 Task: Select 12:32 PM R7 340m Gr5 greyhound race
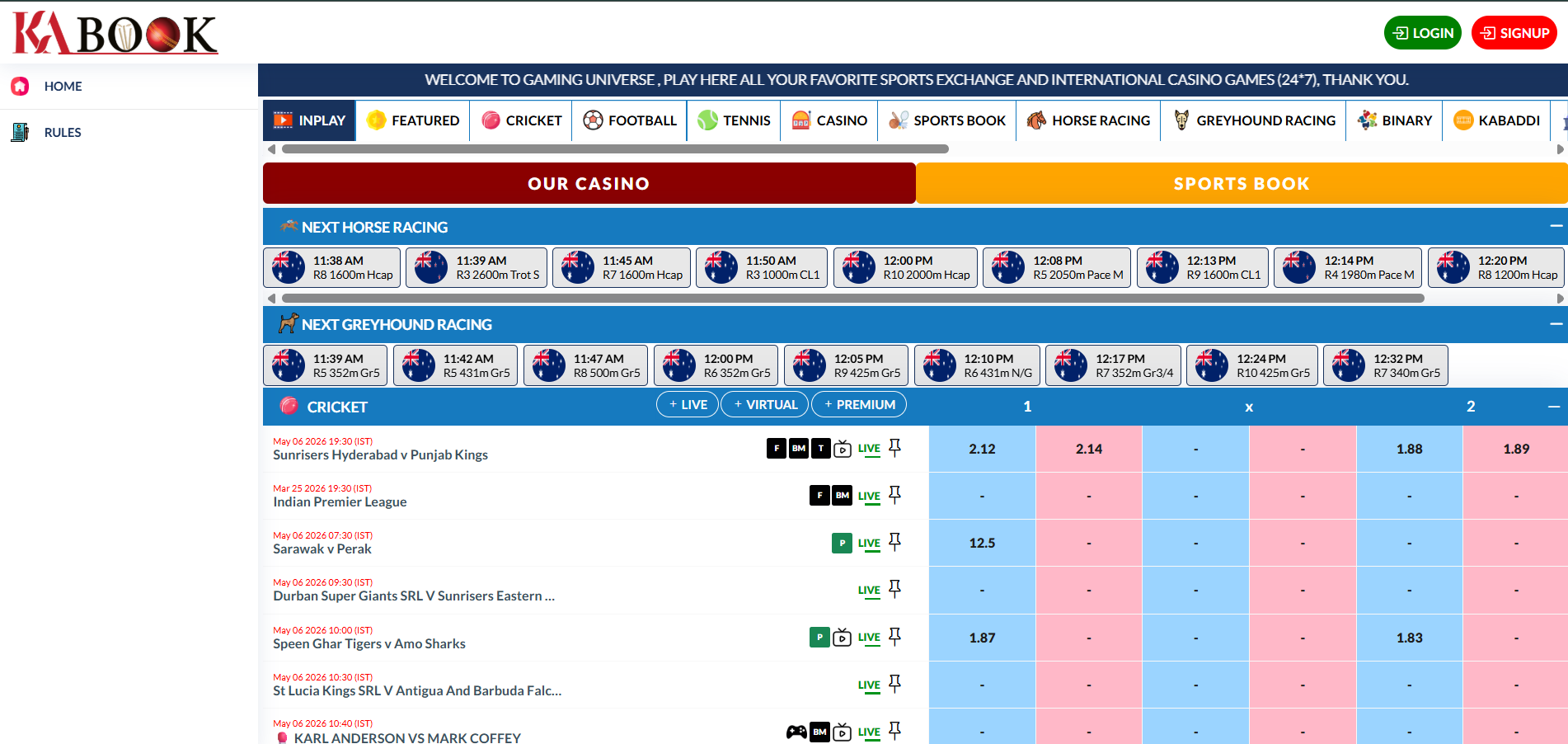[x=1386, y=365]
